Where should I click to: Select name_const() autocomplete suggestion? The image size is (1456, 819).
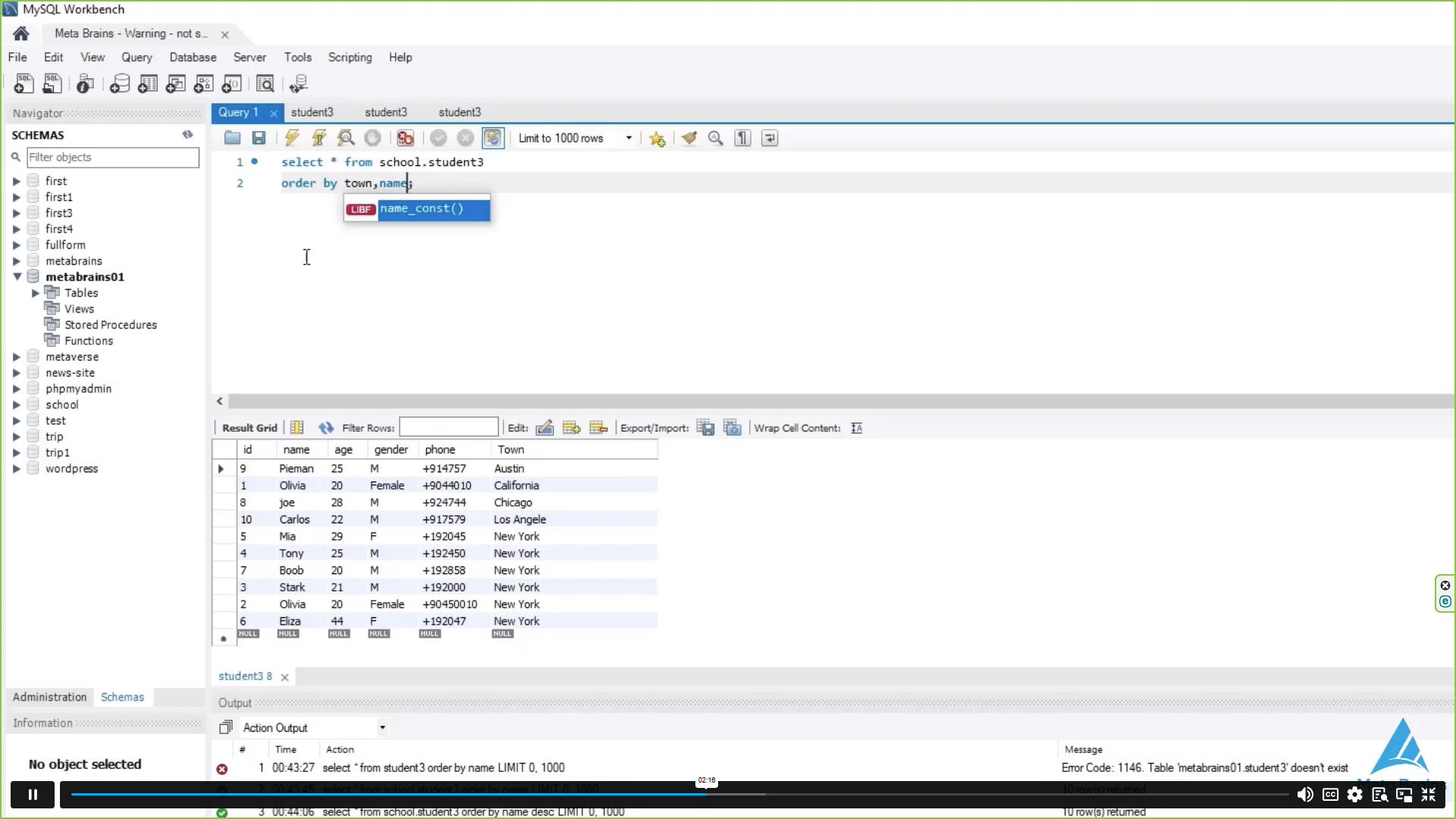tap(422, 209)
